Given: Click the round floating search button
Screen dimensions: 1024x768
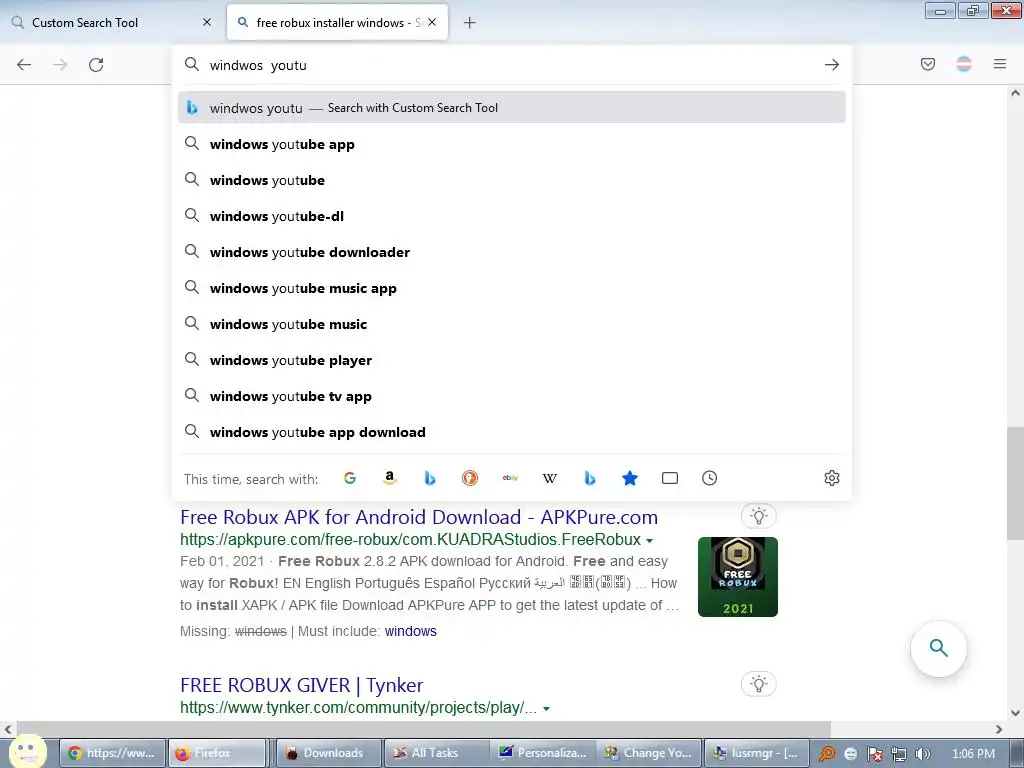Looking at the screenshot, I should (x=938, y=648).
